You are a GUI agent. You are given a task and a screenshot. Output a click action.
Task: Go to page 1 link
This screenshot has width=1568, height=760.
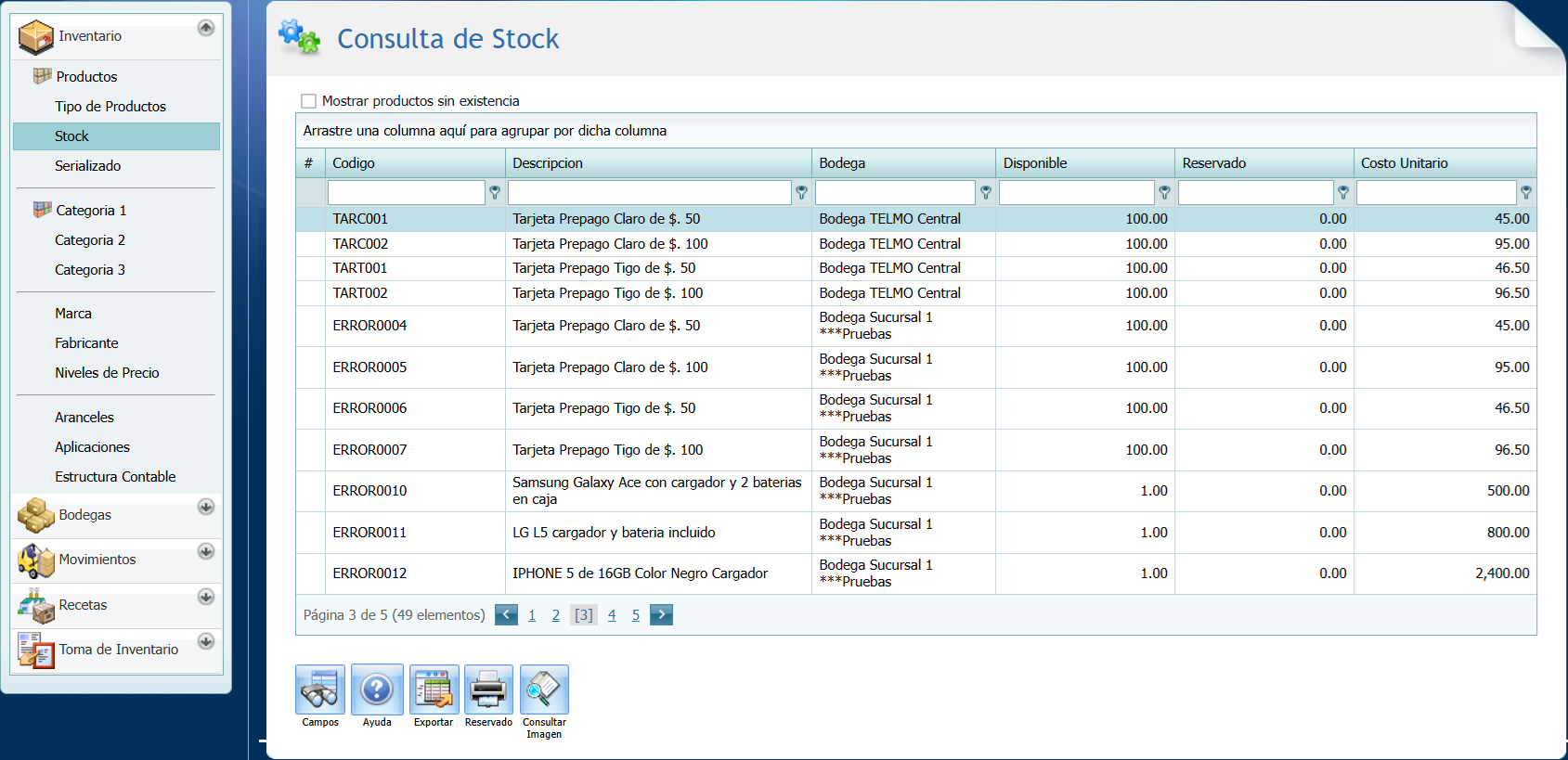[x=532, y=615]
